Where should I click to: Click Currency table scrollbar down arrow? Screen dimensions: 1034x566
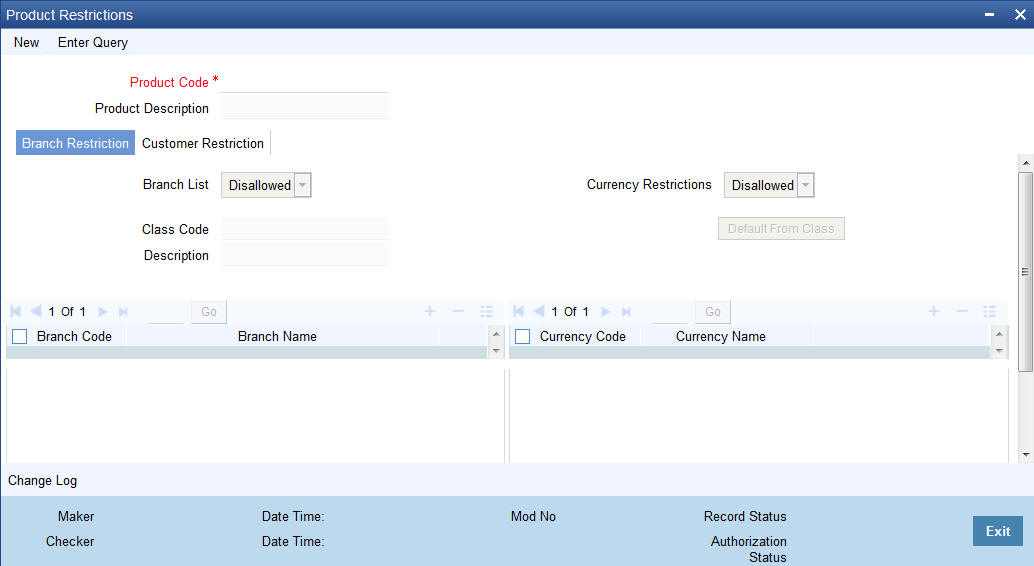tap(999, 350)
